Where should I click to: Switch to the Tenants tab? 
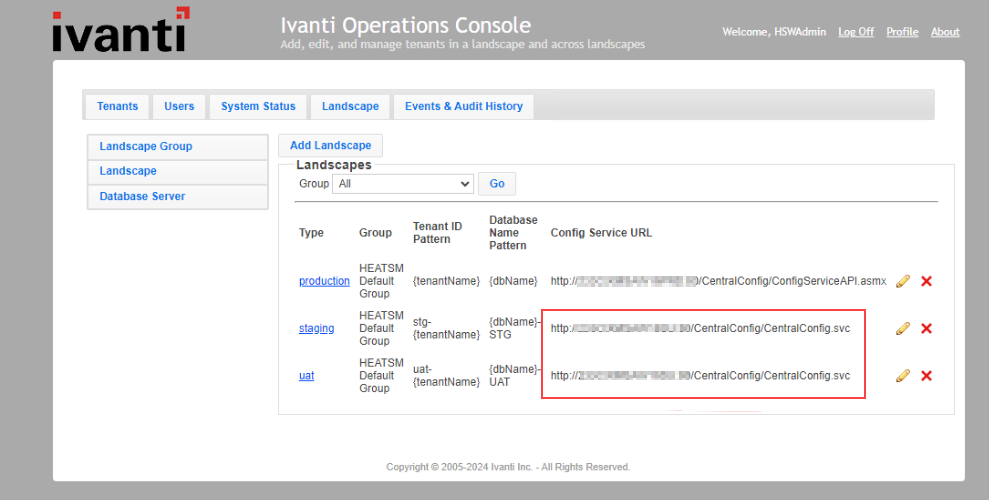[x=118, y=106]
